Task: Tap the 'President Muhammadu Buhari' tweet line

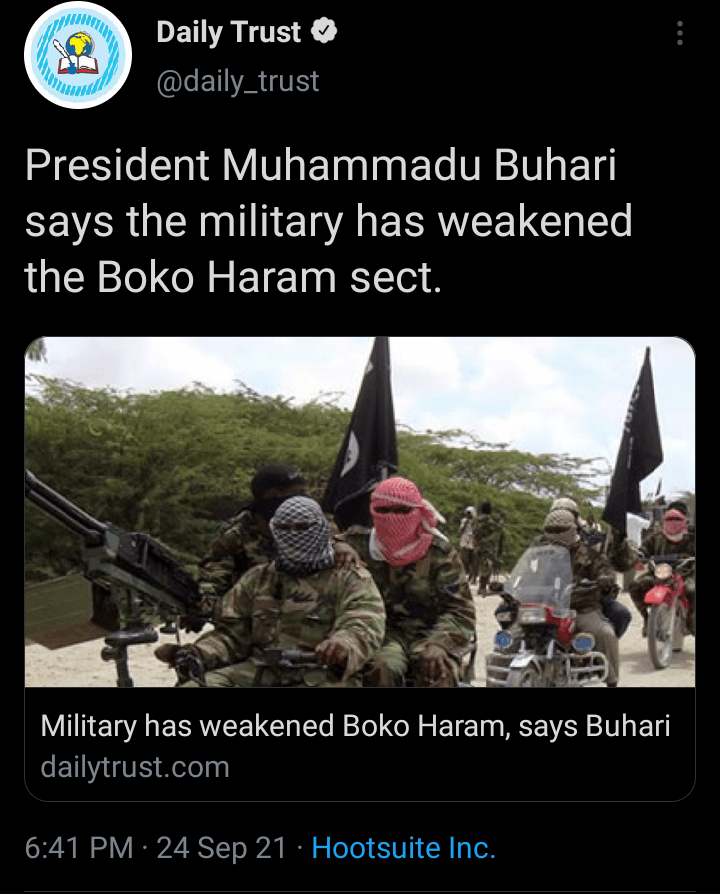Action: (321, 166)
